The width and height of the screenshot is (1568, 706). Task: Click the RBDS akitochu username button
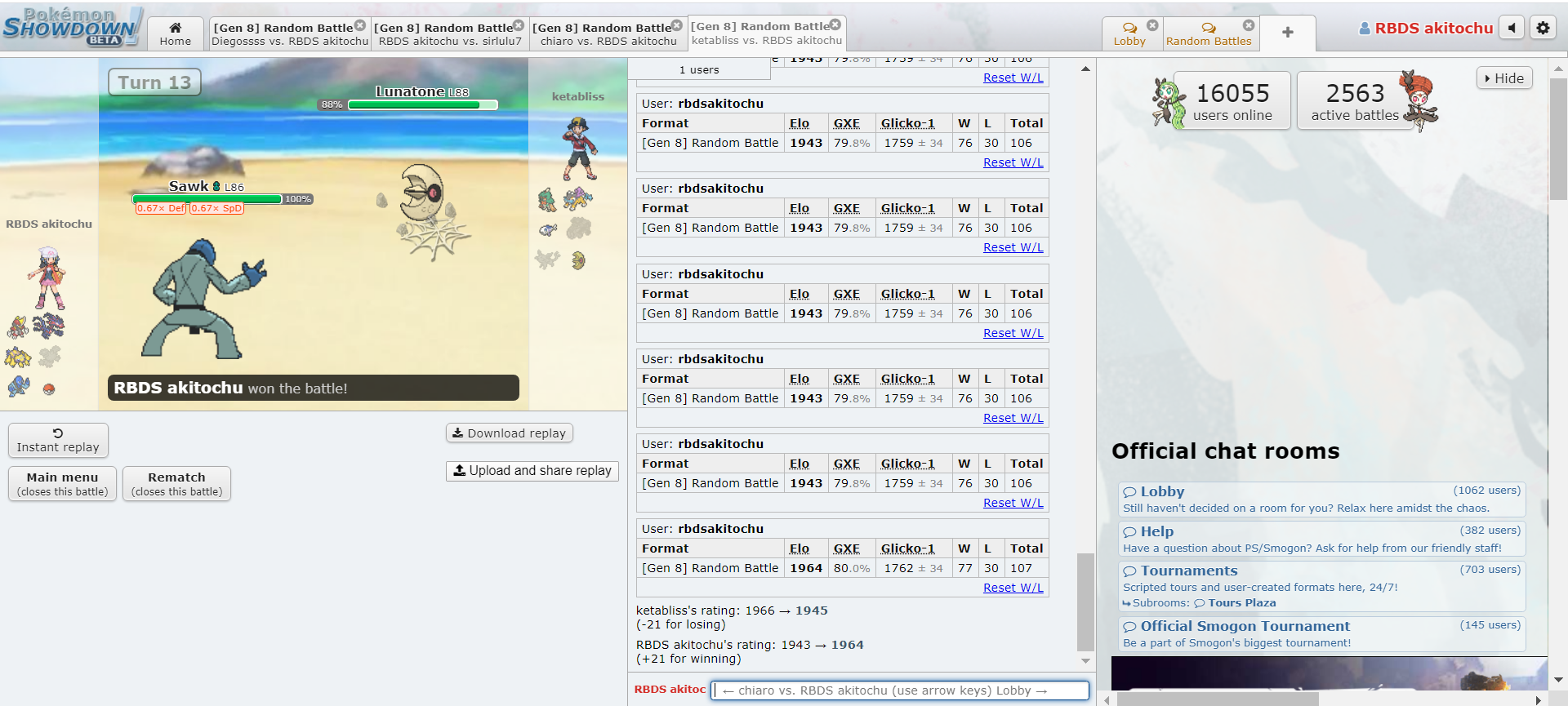(x=1426, y=28)
